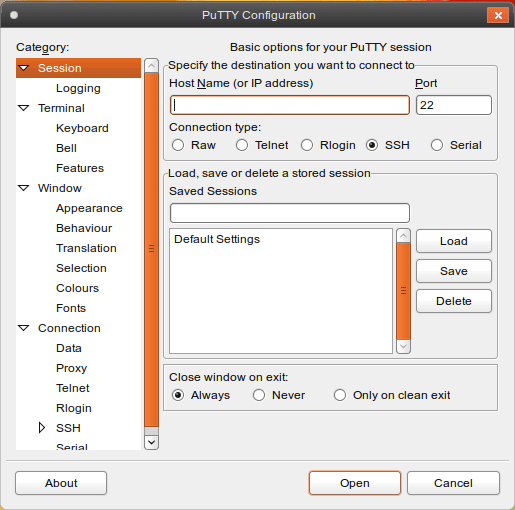Click the Load session button

click(x=454, y=241)
